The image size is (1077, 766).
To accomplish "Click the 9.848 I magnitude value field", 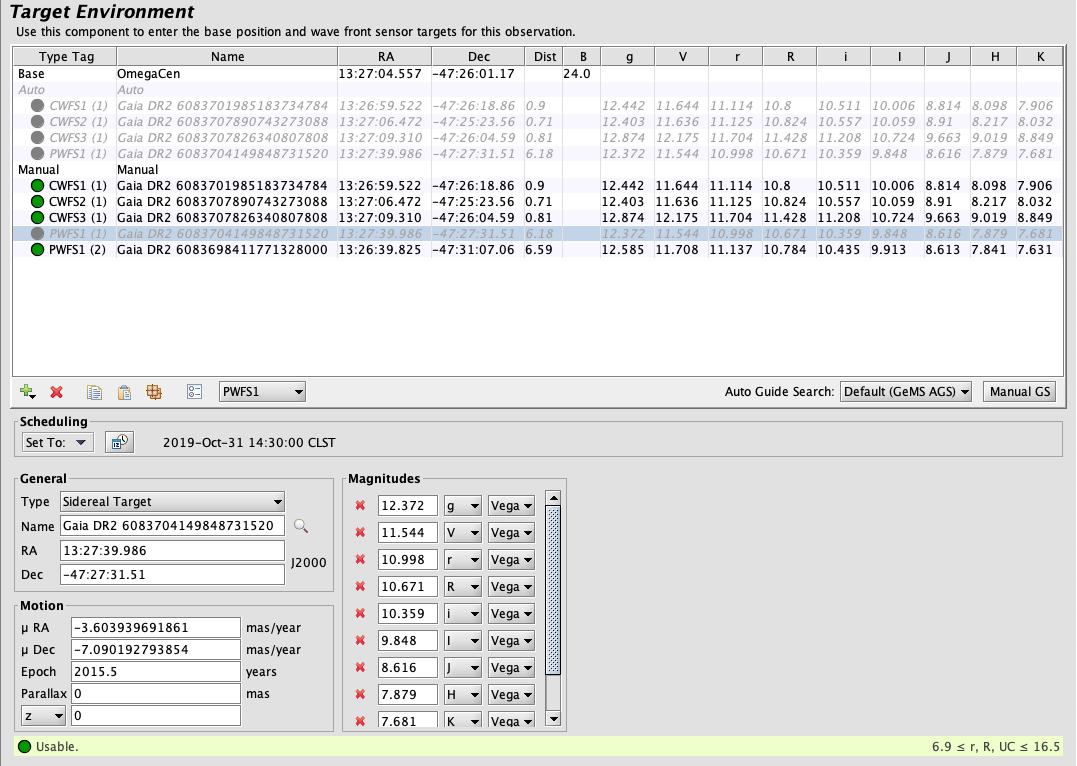I will point(407,640).
